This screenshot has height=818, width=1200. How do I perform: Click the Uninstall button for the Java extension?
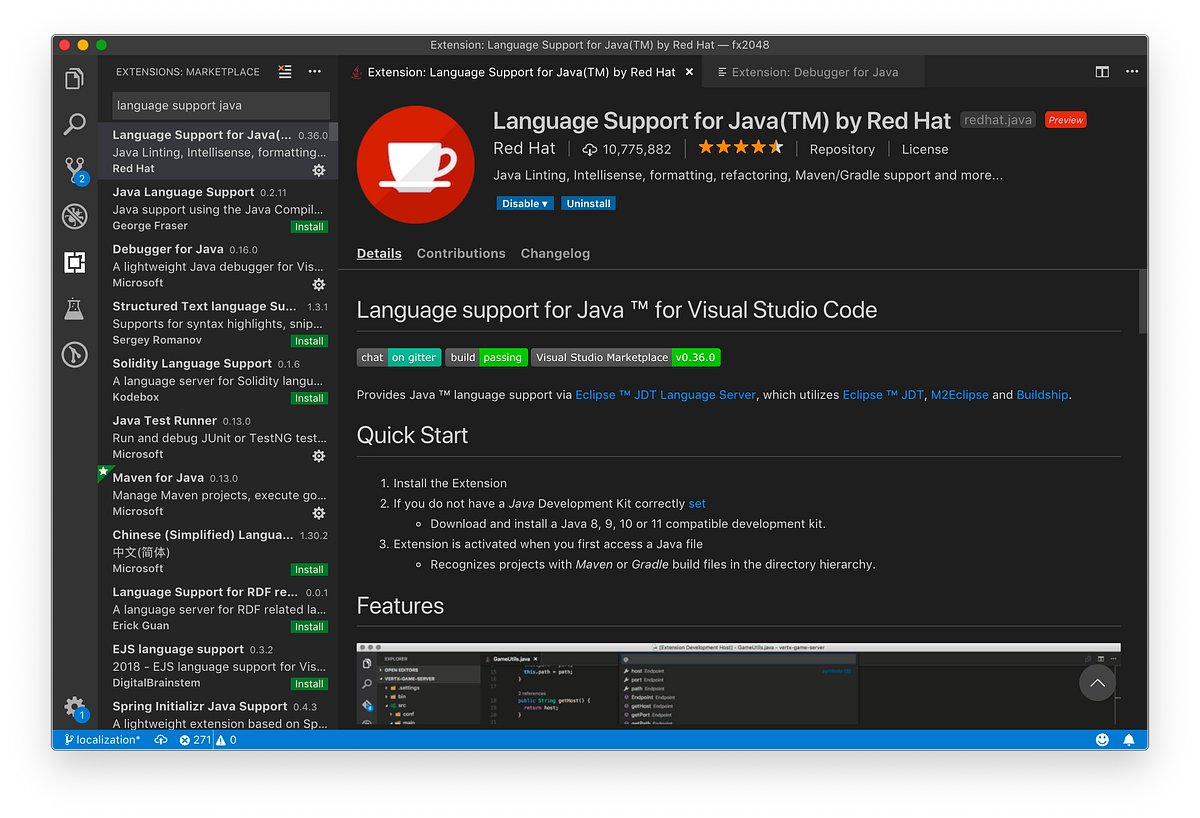588,203
